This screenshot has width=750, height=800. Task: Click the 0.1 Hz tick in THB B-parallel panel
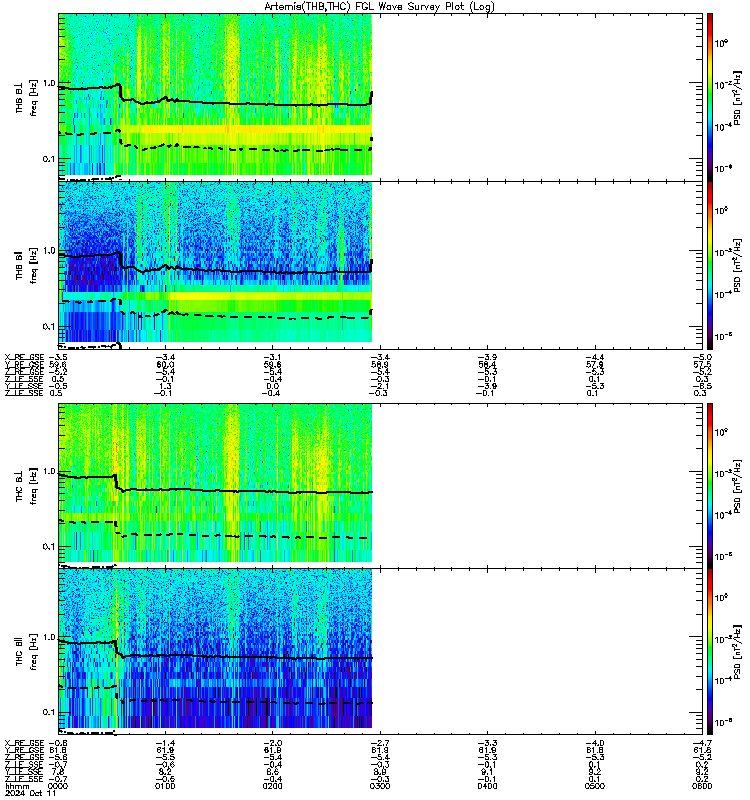(x=50, y=327)
